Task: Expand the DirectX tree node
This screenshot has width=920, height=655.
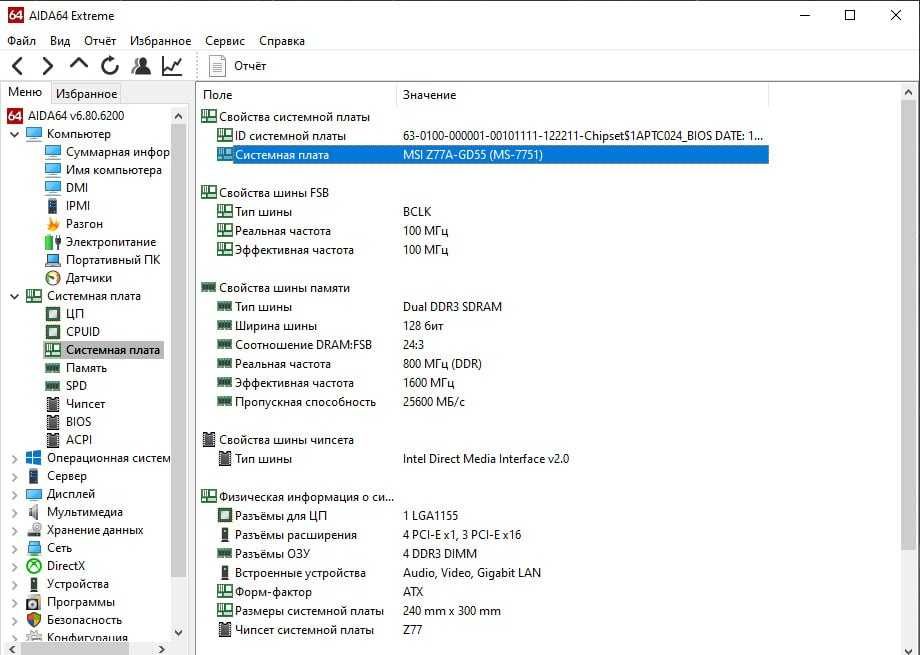Action: click(15, 566)
